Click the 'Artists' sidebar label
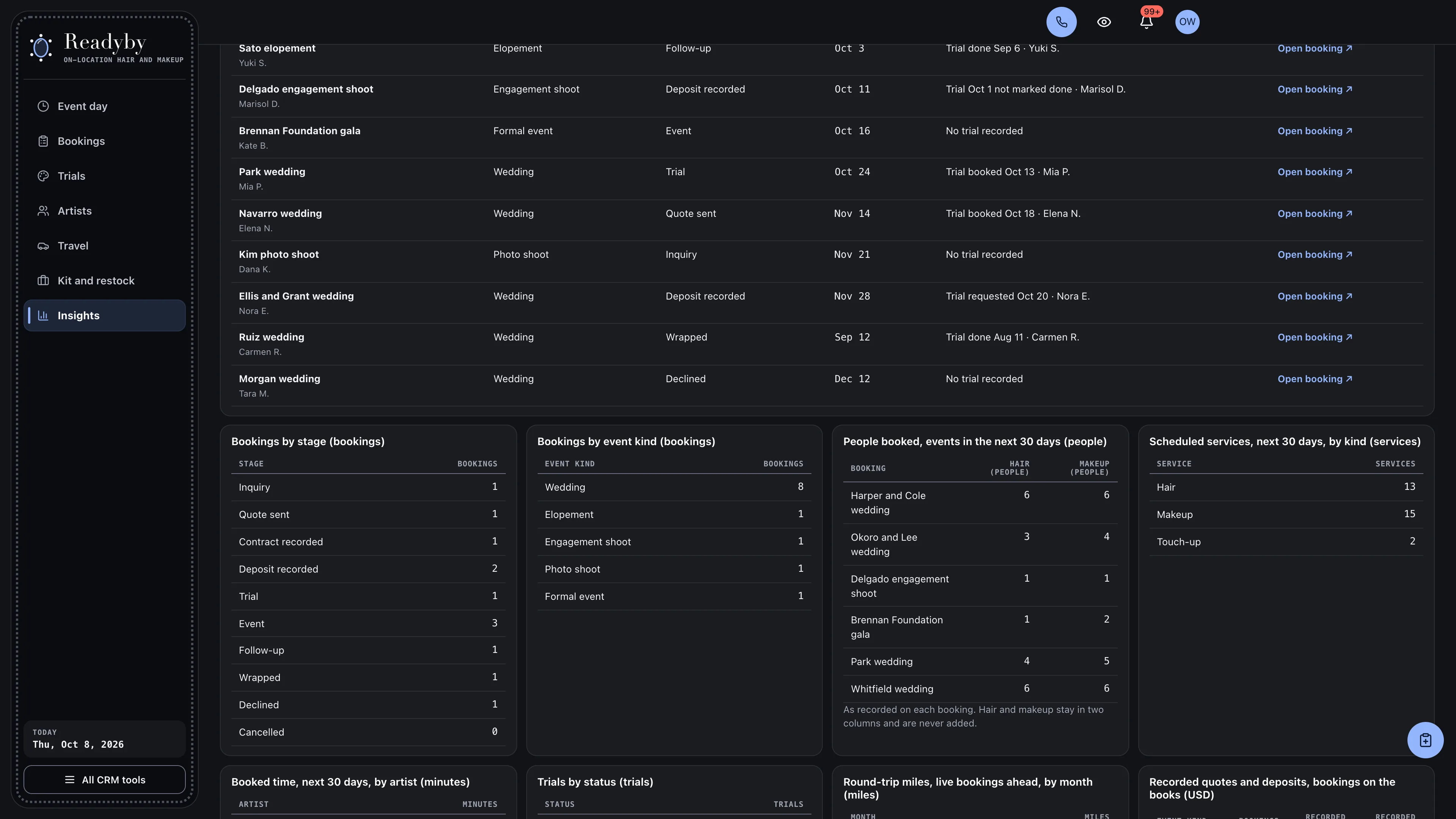1456x819 pixels. 75,211
